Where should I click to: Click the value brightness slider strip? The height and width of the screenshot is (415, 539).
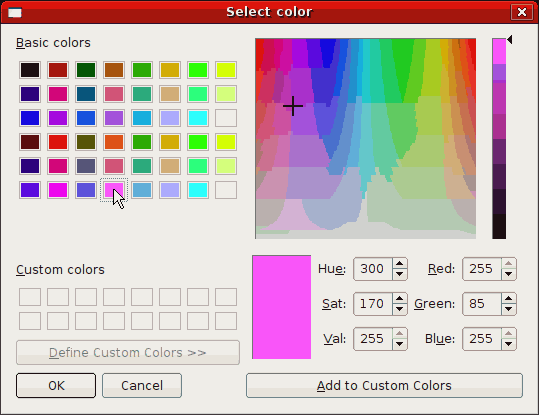(x=499, y=139)
